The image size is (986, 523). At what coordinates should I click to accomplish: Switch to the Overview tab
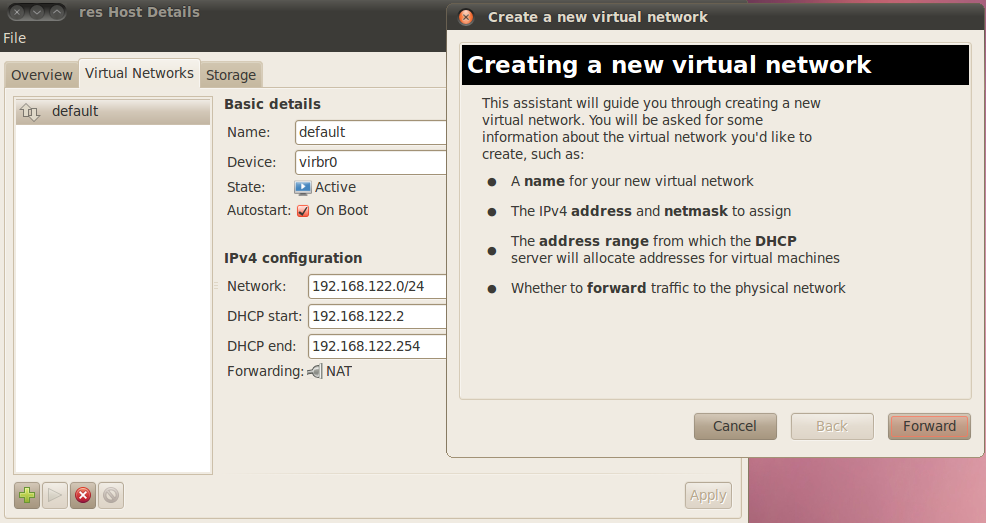pos(41,75)
